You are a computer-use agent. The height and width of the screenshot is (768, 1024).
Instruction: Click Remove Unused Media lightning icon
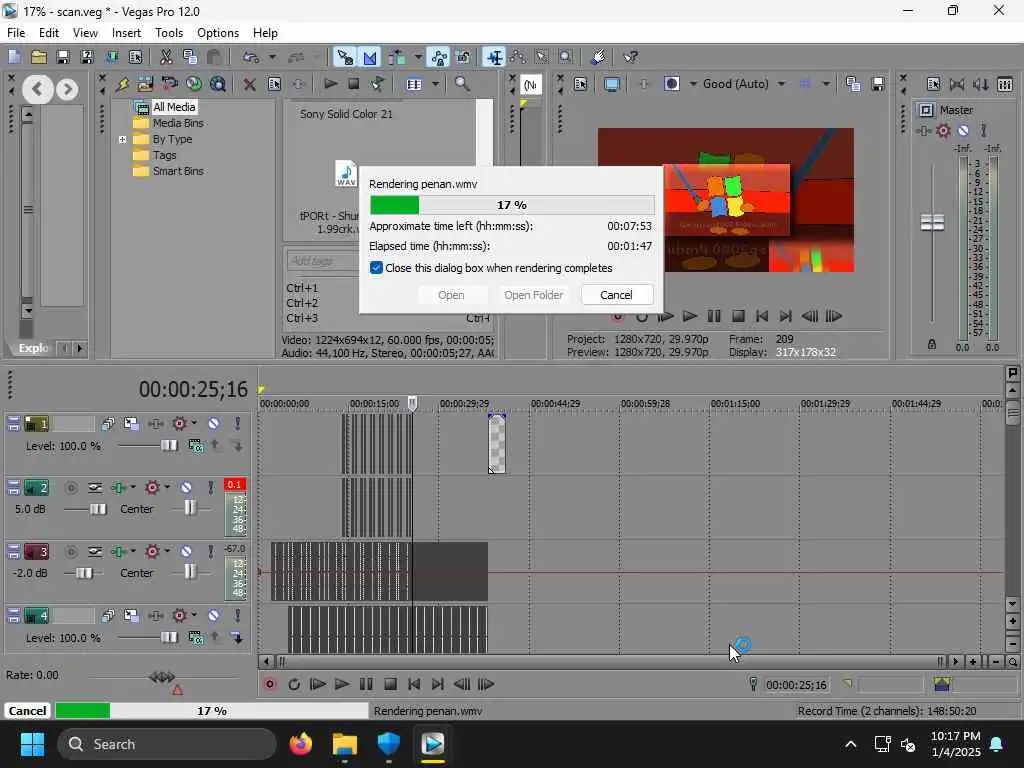[x=122, y=84]
